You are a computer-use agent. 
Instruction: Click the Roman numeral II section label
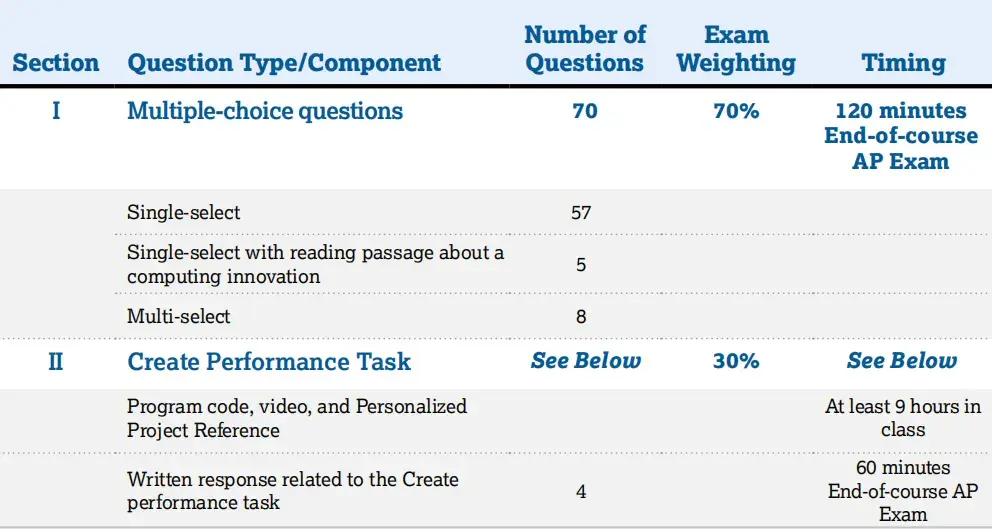click(x=56, y=361)
